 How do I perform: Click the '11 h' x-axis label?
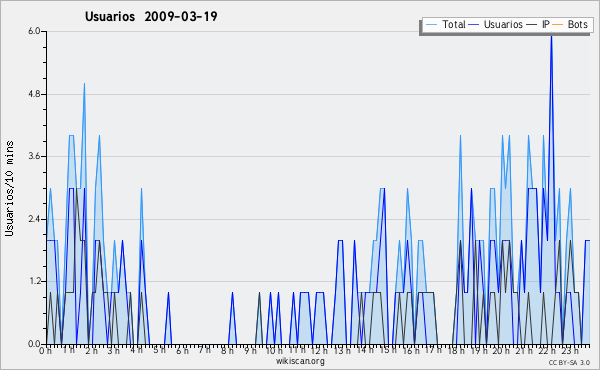[297, 350]
